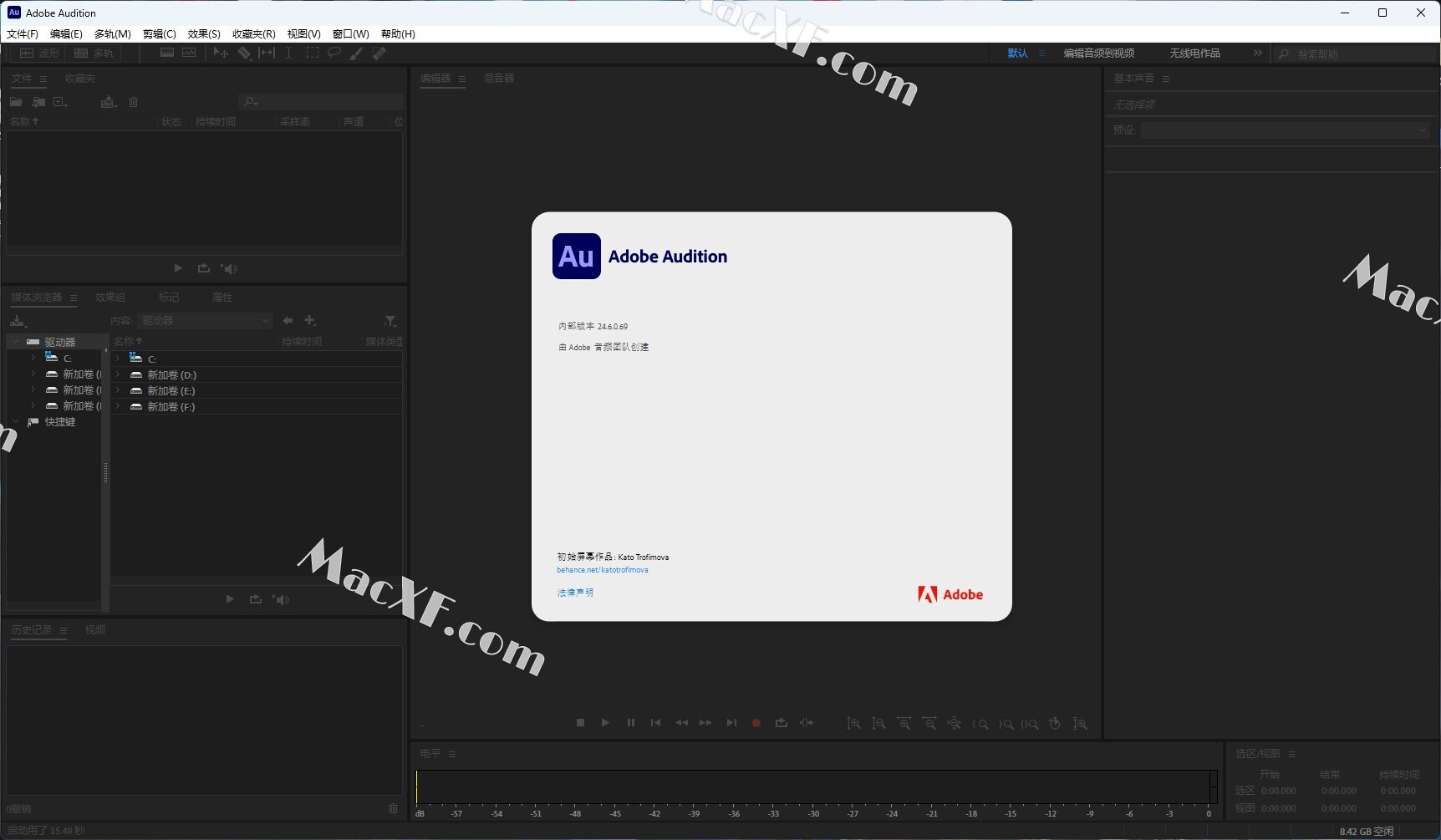
Task: Click the 搜索帮助 search field
Action: pyautogui.click(x=1354, y=54)
